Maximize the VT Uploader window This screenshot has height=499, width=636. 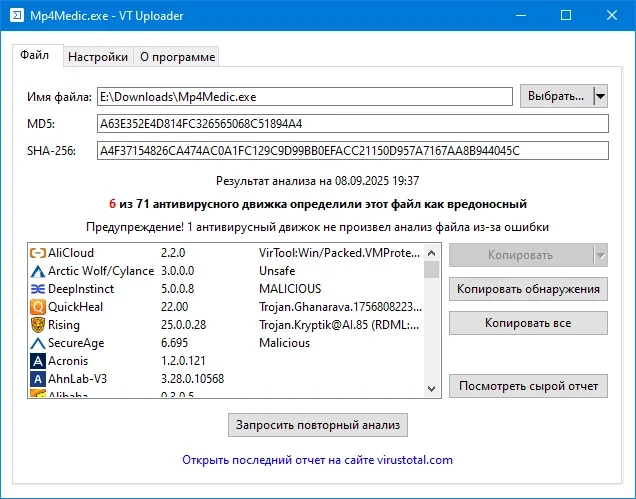click(566, 15)
